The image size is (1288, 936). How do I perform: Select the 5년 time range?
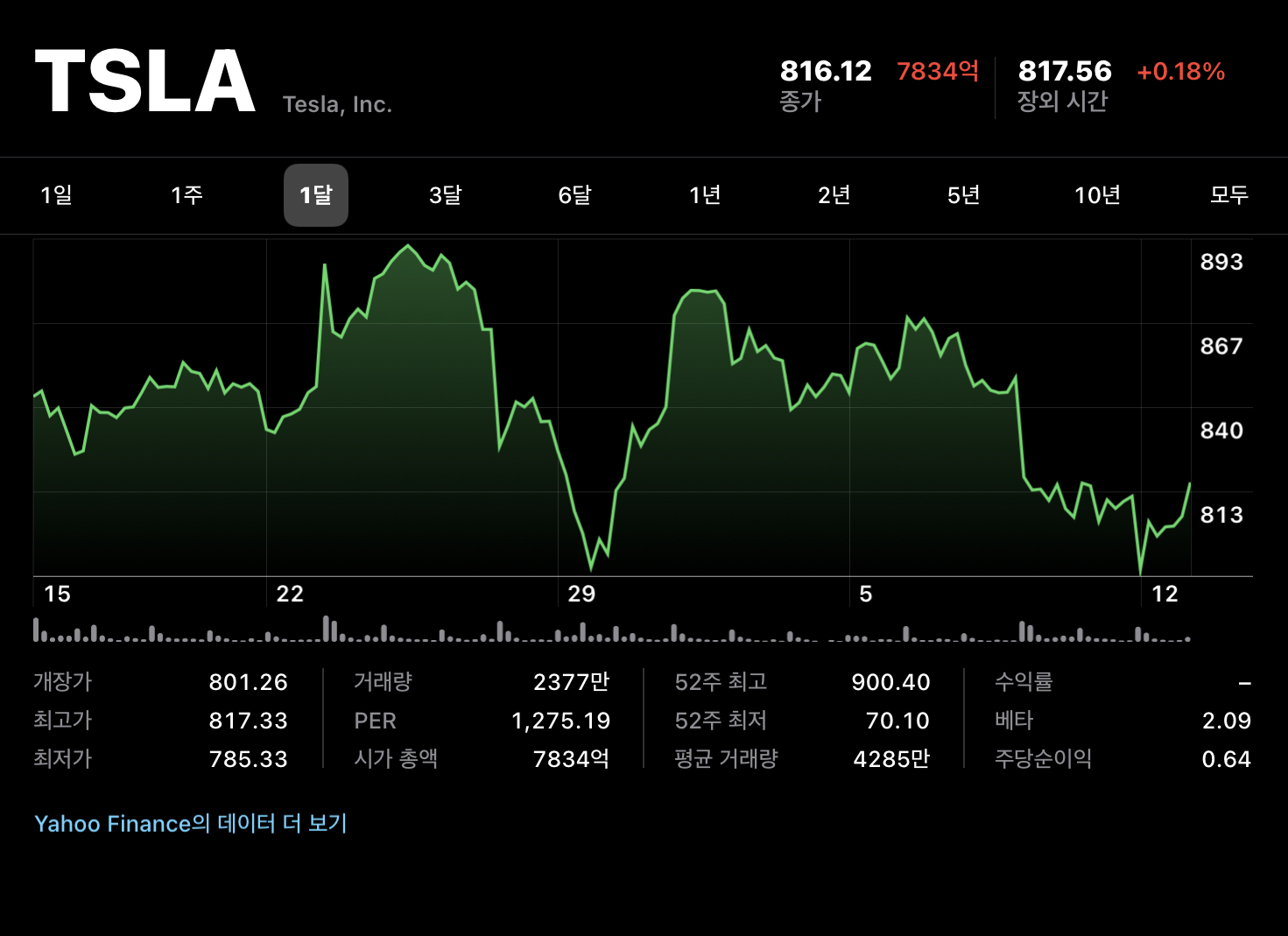[963, 194]
